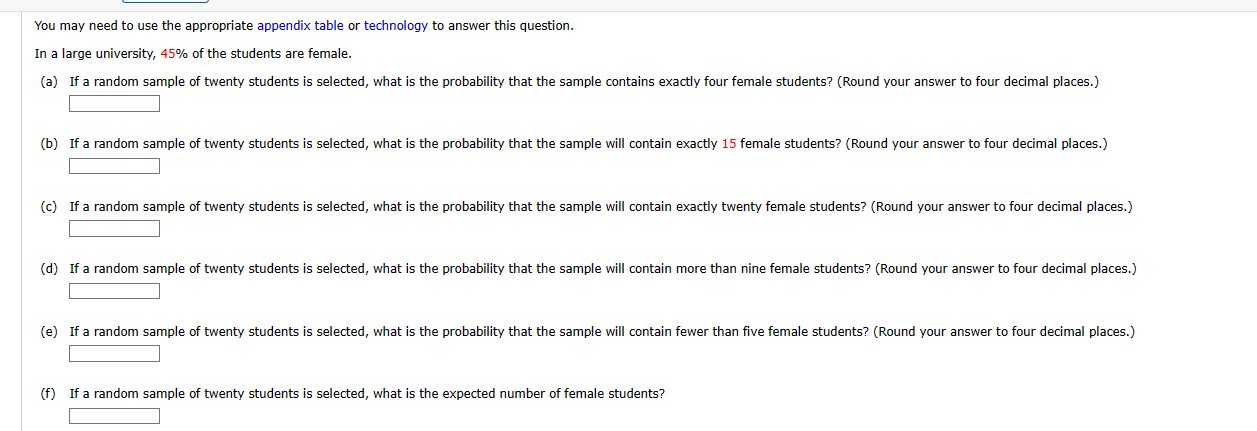Click the (b) part label
The image size is (1257, 431).
point(49,144)
